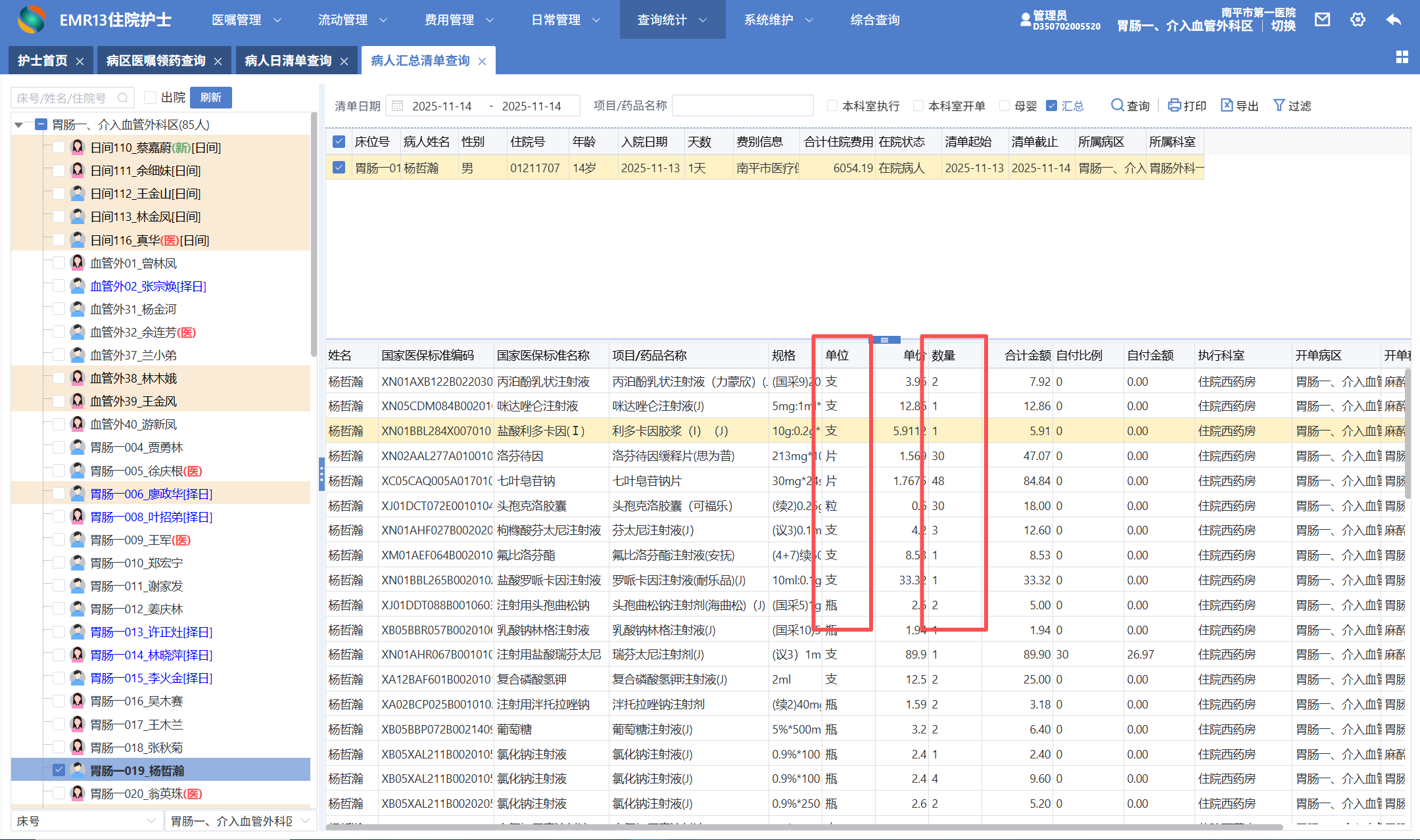
Task: Collapse the 胃肠一、介入血管外科区 tree node
Action: (19, 124)
